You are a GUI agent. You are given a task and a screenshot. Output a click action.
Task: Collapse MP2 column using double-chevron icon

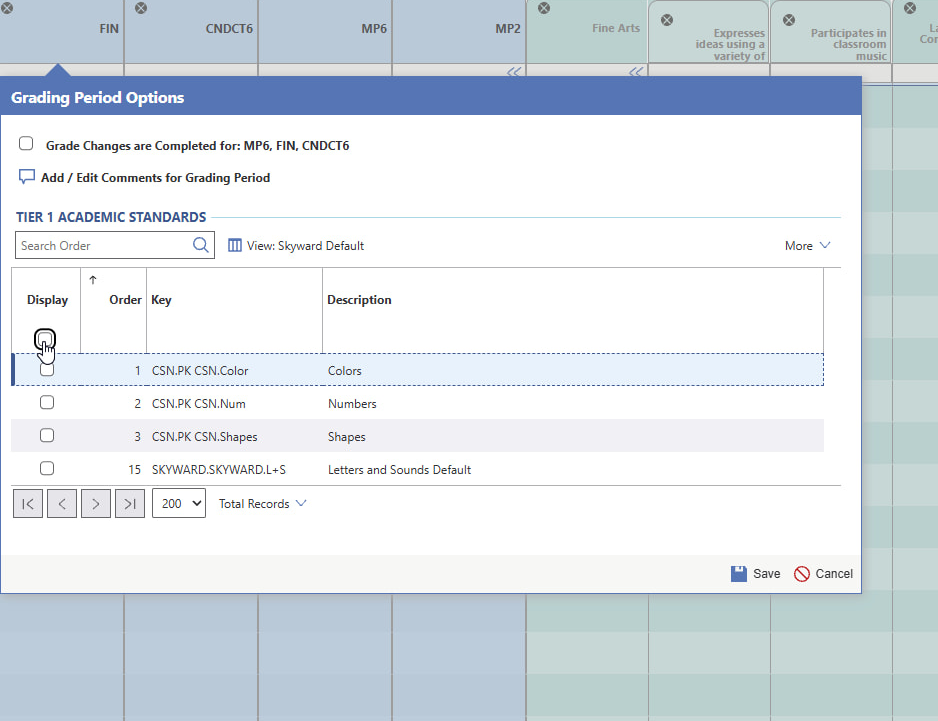pos(514,72)
